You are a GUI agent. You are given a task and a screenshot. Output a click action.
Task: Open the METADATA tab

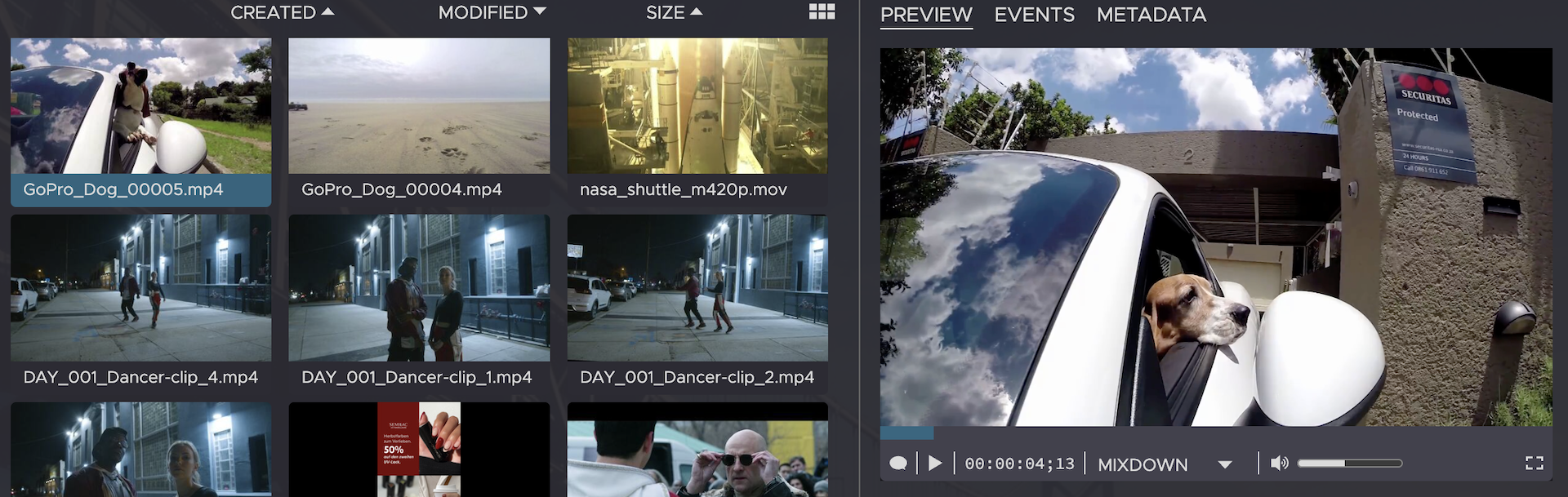tap(1151, 15)
